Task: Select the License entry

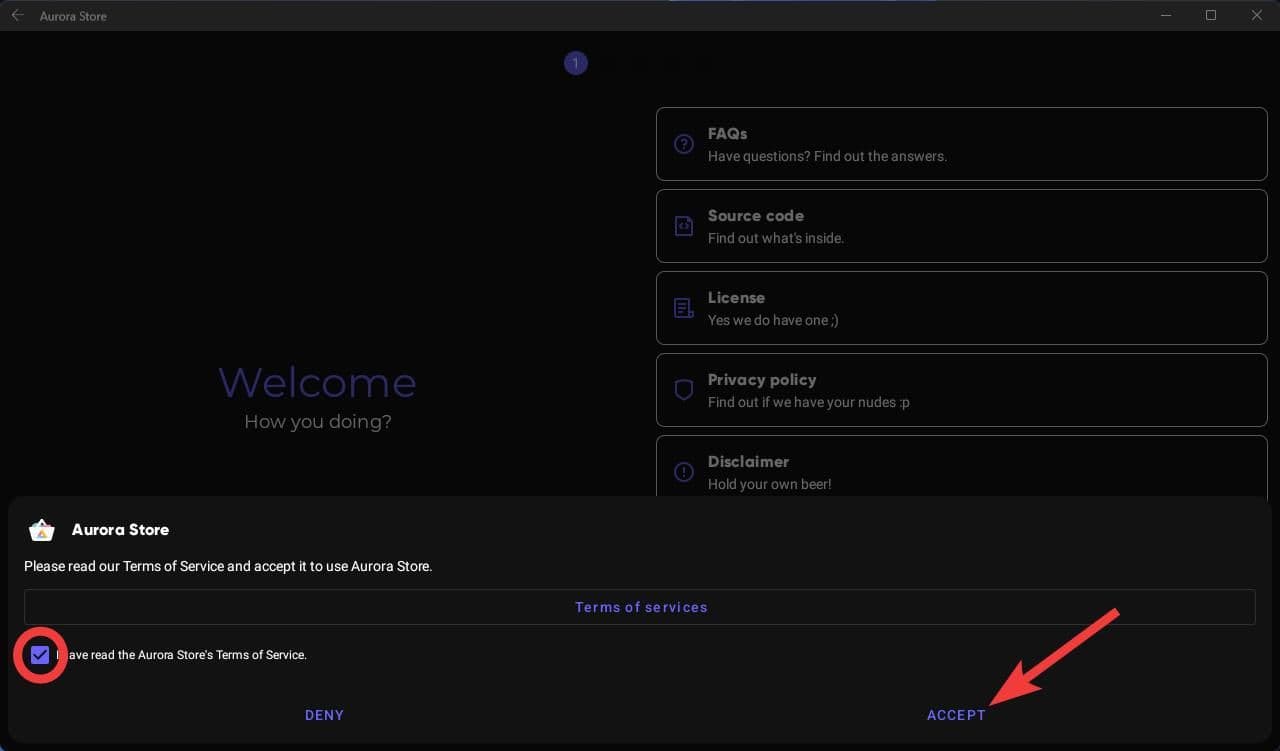Action: (960, 308)
